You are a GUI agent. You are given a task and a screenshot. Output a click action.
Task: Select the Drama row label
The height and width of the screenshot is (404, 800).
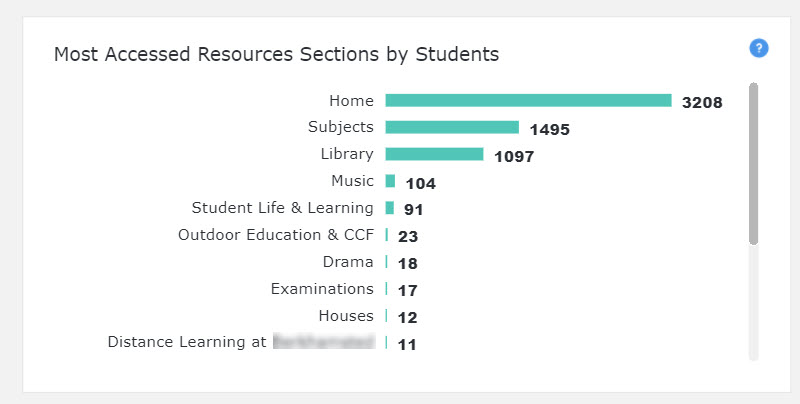pos(348,262)
